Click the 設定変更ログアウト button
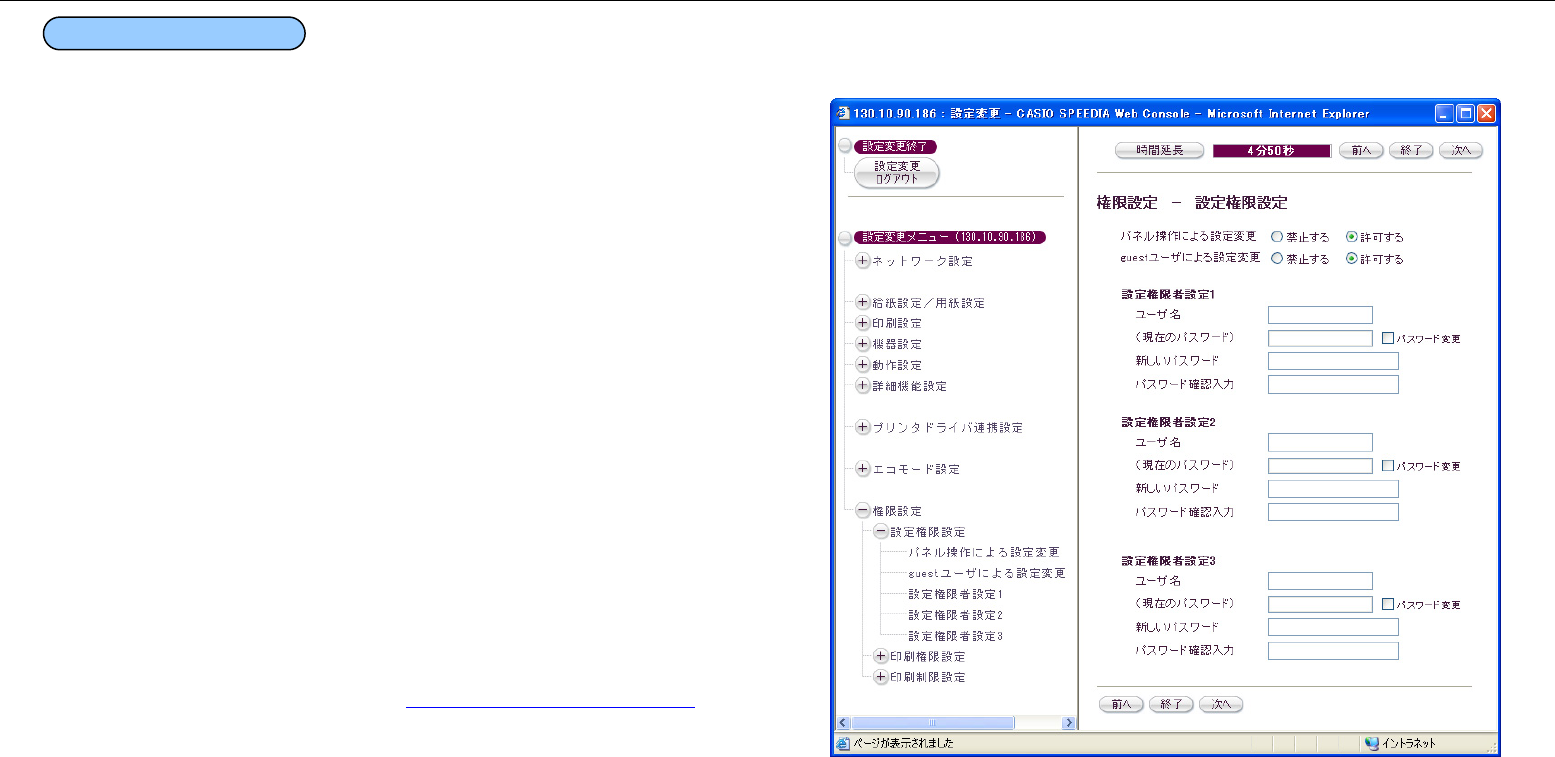1555x757 pixels. coord(897,173)
